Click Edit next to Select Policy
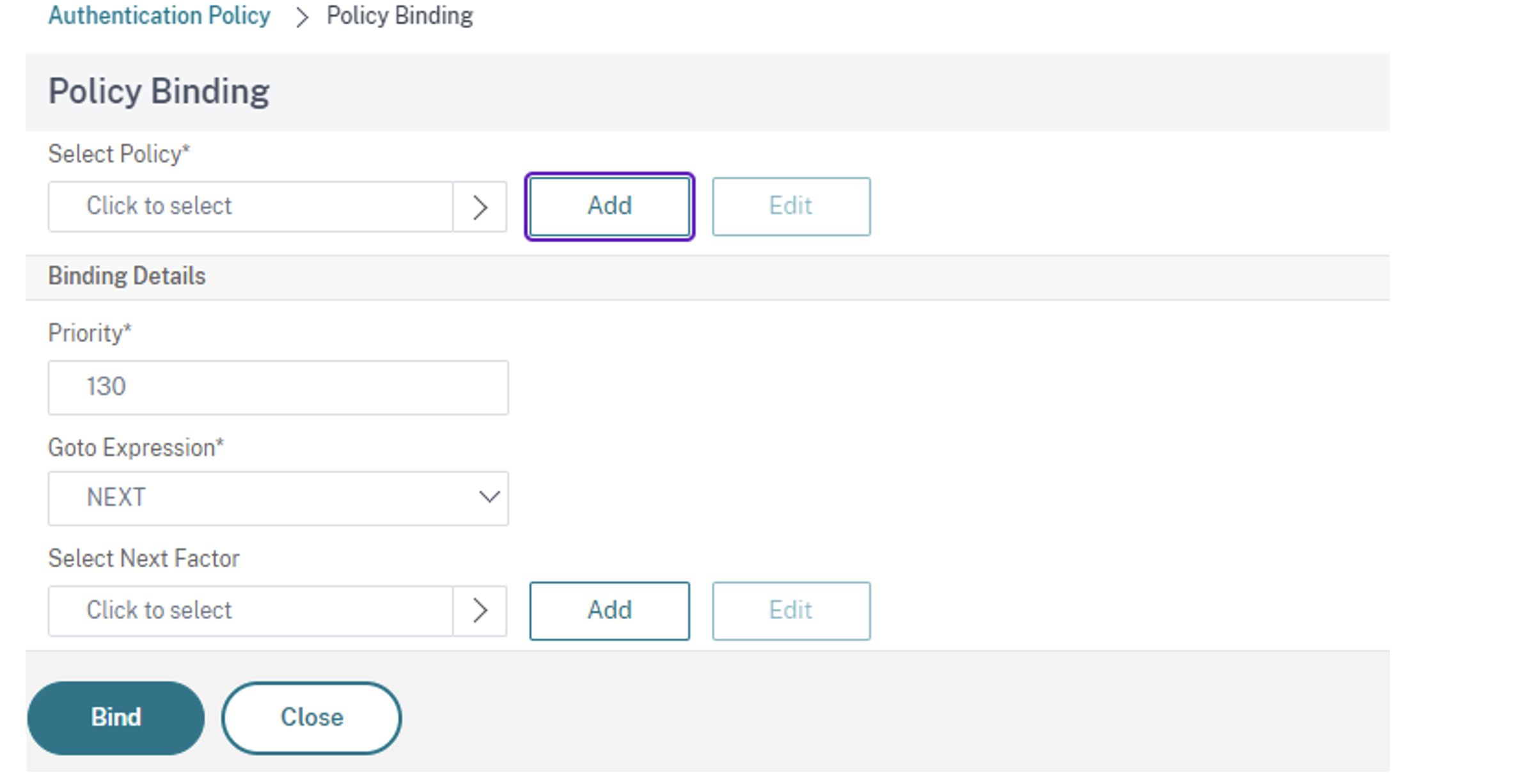1517x784 pixels. [x=790, y=207]
